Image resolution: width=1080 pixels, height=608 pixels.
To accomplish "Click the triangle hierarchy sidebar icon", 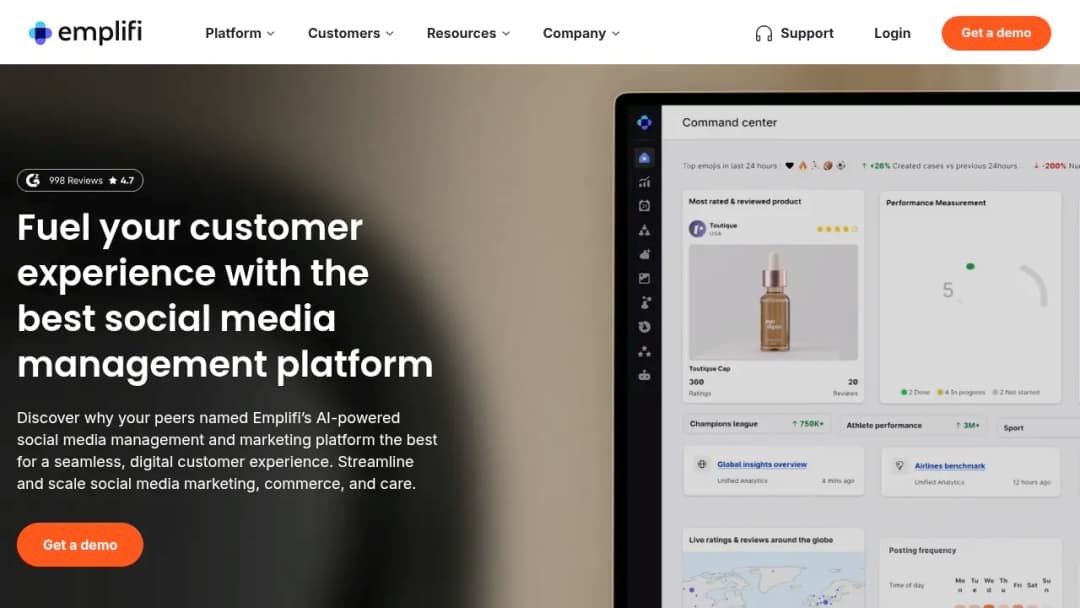I will pyautogui.click(x=644, y=230).
